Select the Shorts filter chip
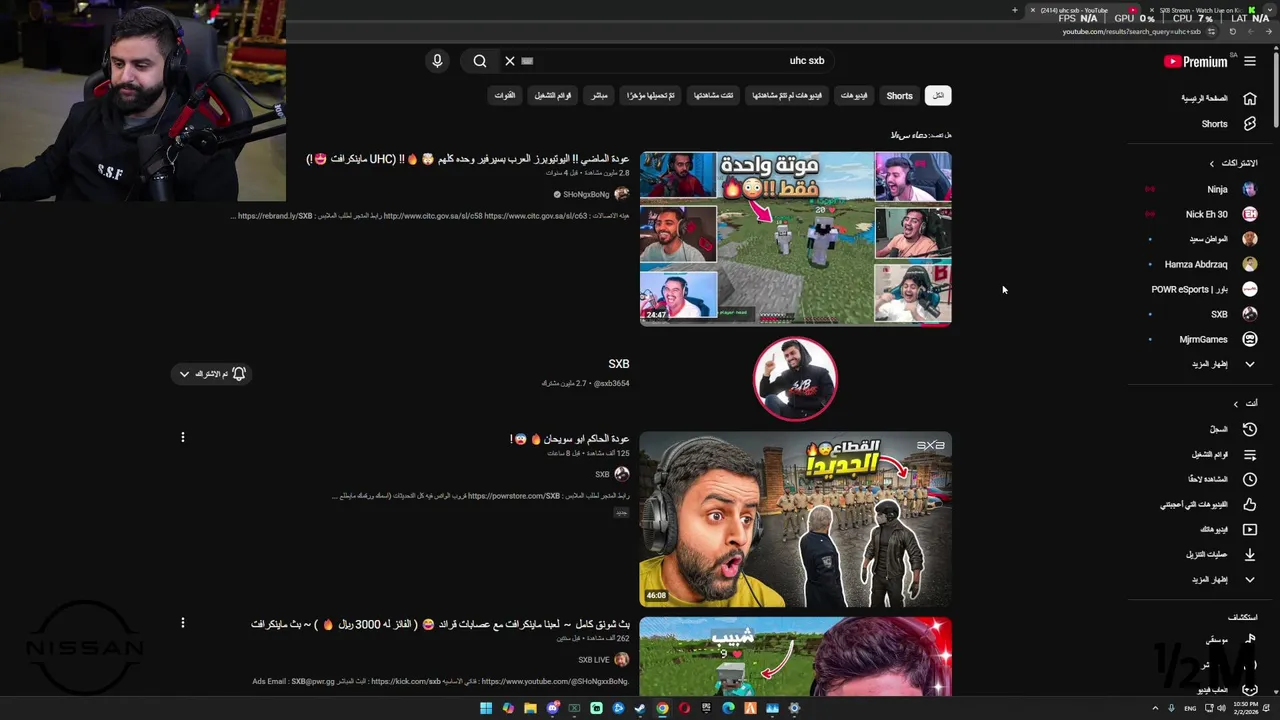The width and height of the screenshot is (1280, 720). [x=899, y=96]
